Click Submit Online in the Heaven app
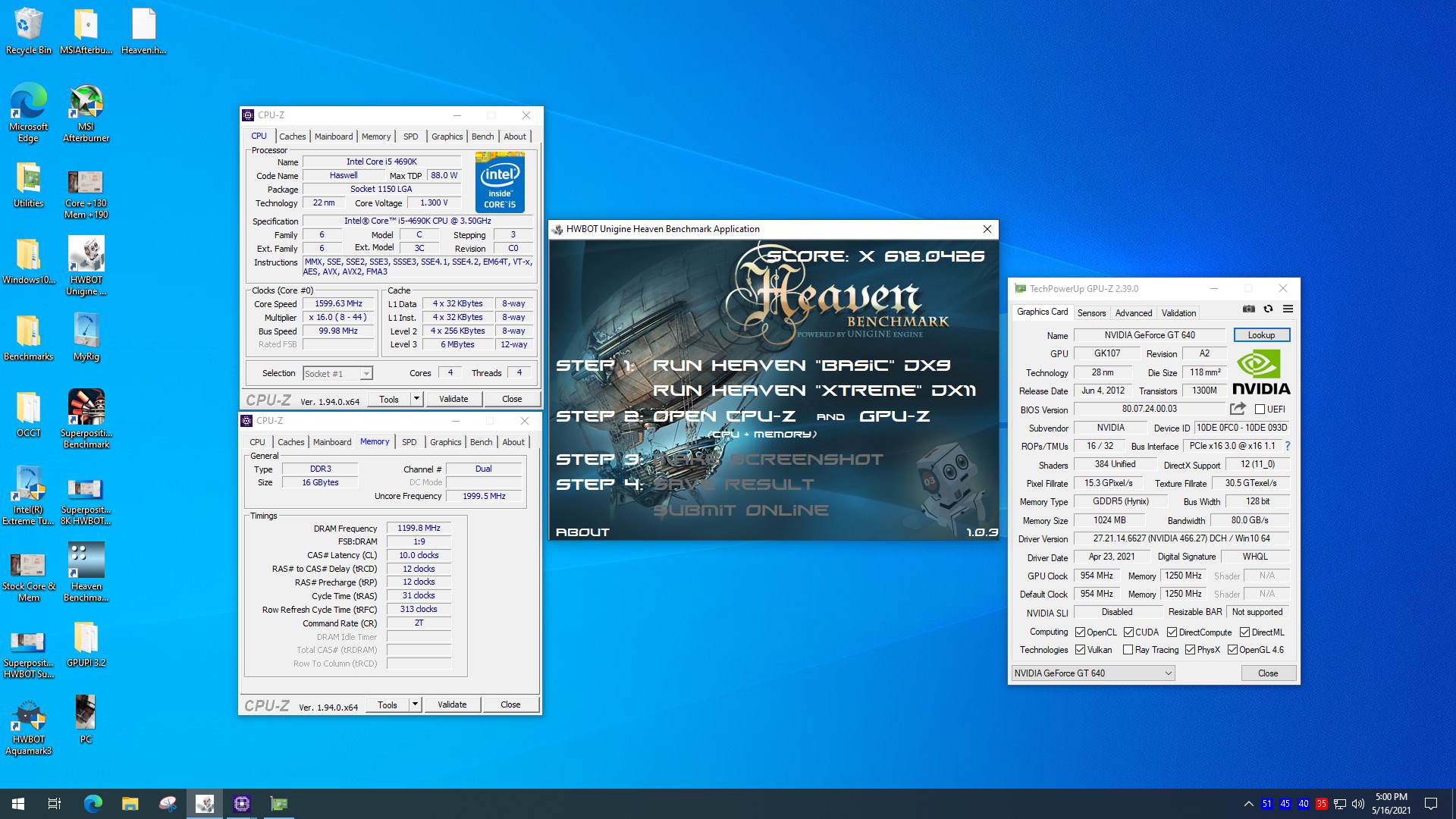The image size is (1456, 819). click(x=741, y=510)
